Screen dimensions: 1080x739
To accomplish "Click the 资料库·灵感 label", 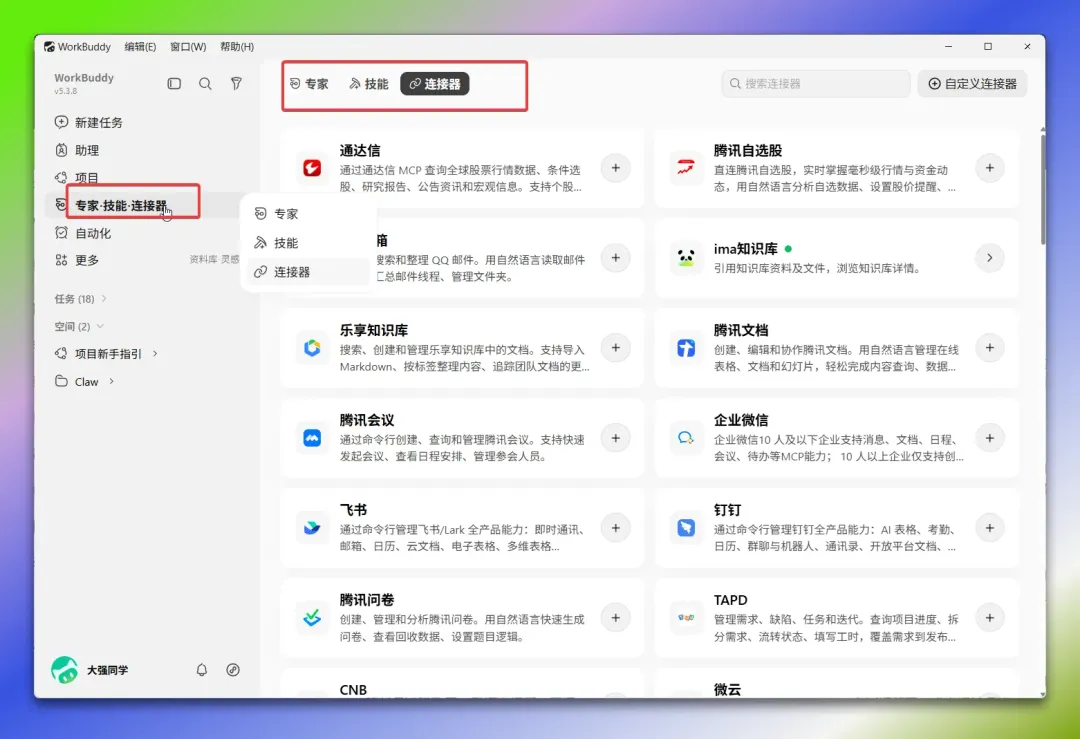I will point(214,260).
